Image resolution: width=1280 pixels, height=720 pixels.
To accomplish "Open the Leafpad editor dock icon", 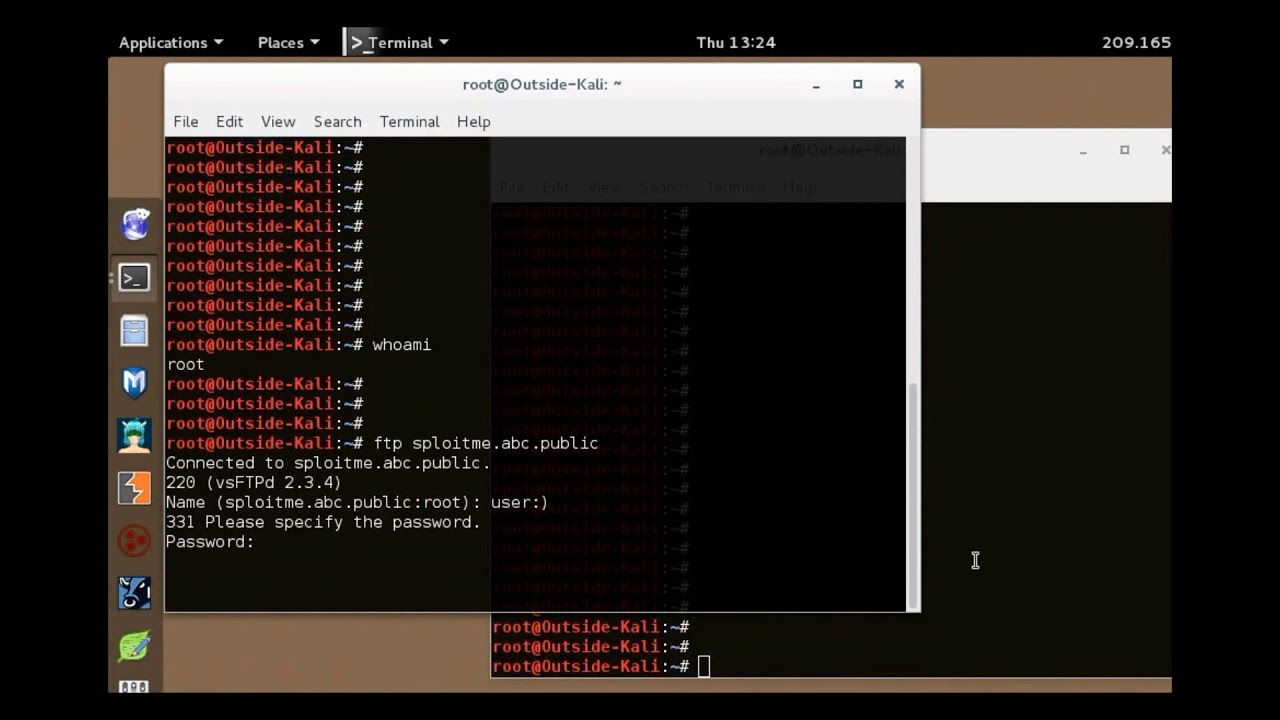I will [x=134, y=646].
